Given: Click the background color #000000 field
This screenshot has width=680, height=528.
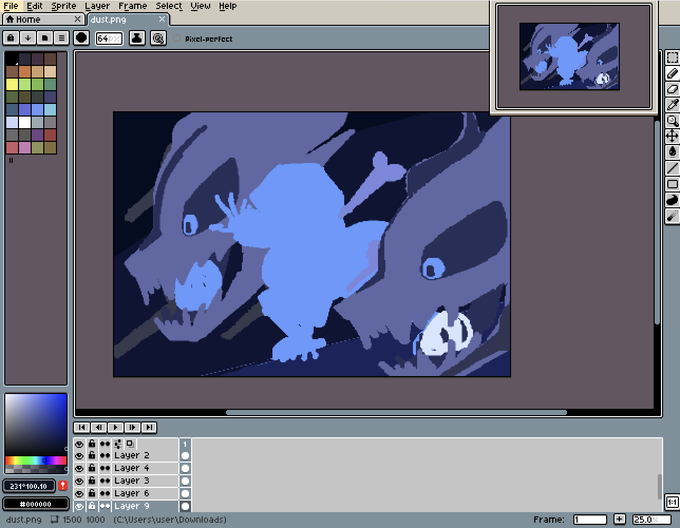Looking at the screenshot, I should coord(36,504).
